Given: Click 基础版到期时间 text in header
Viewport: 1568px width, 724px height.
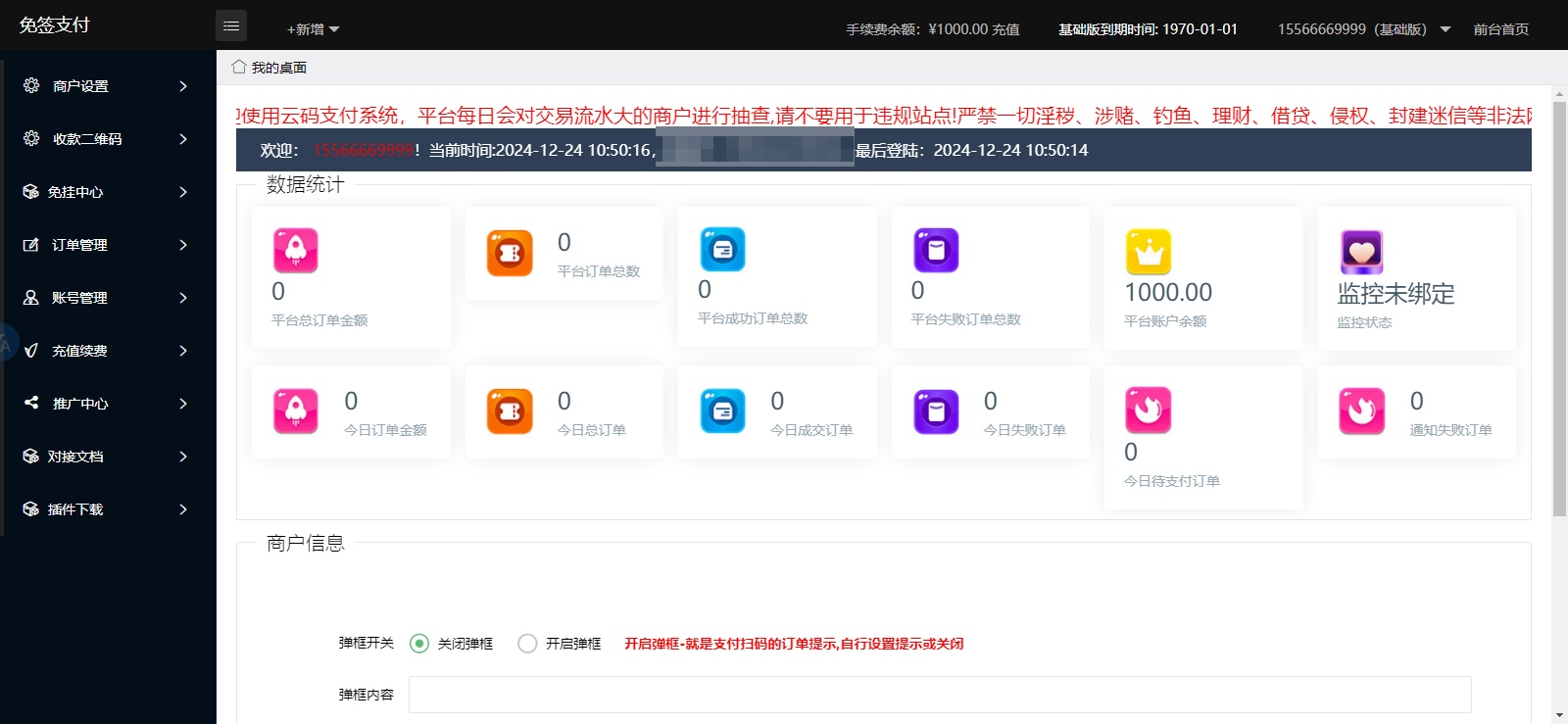Looking at the screenshot, I should pyautogui.click(x=1148, y=29).
